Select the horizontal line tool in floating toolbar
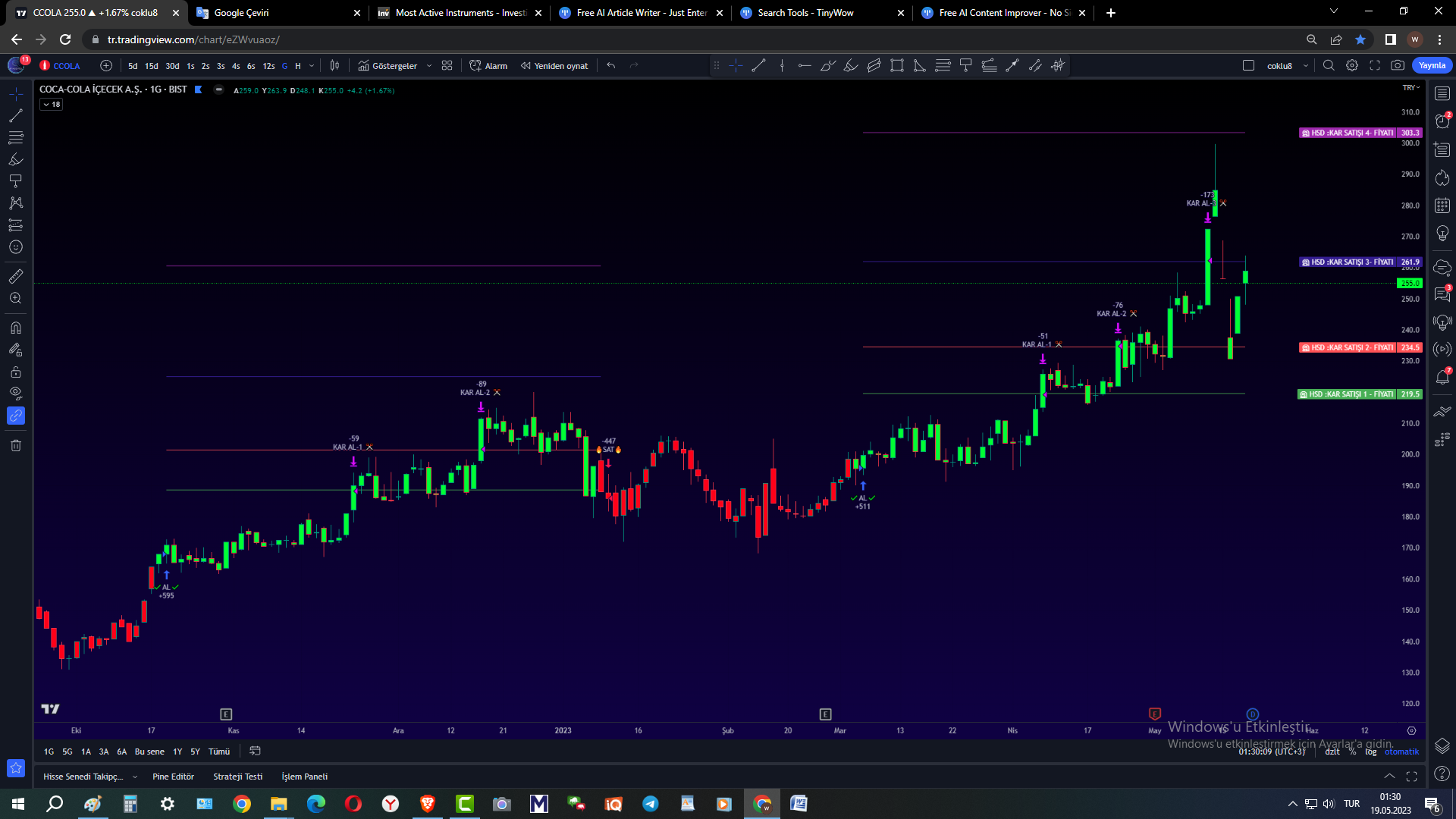1456x819 pixels. point(805,66)
